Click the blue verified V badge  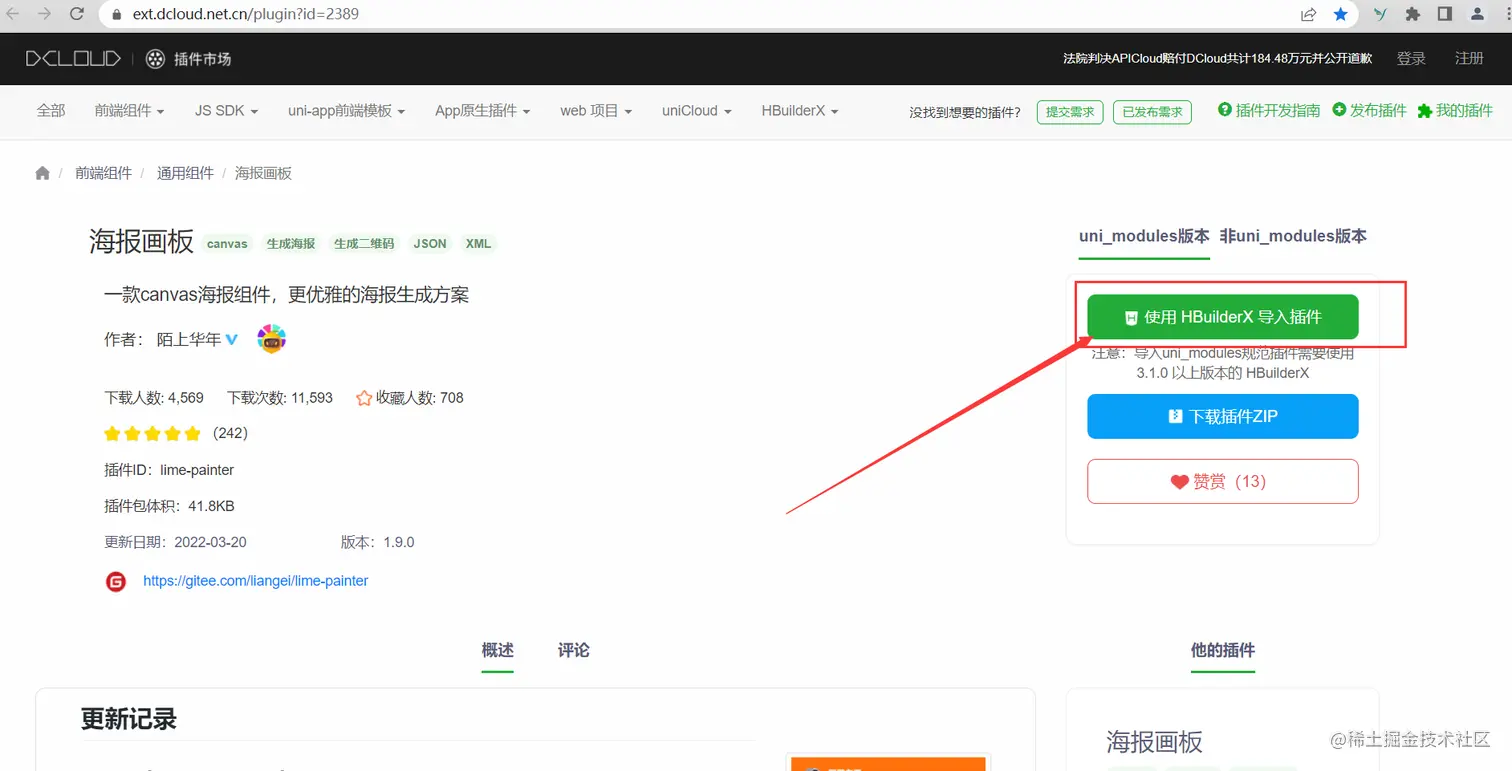click(x=232, y=340)
